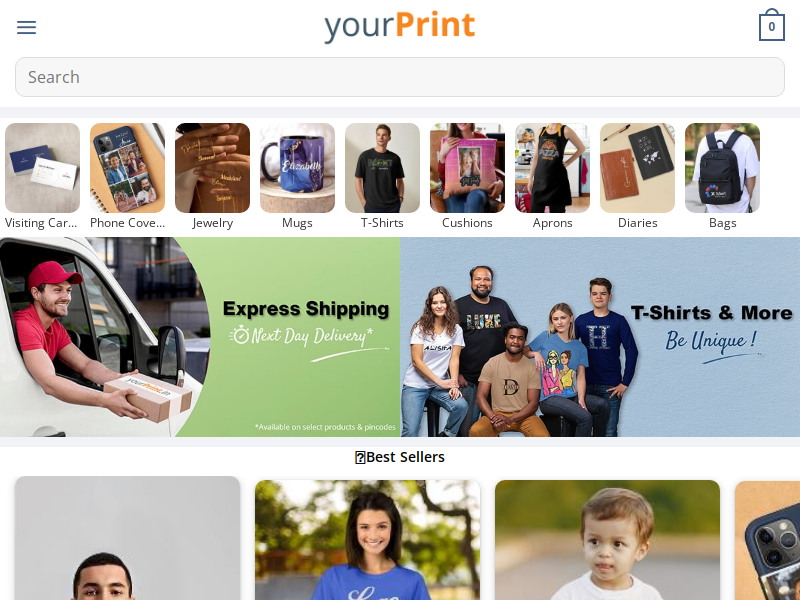Open the Mugs category

coord(297,177)
